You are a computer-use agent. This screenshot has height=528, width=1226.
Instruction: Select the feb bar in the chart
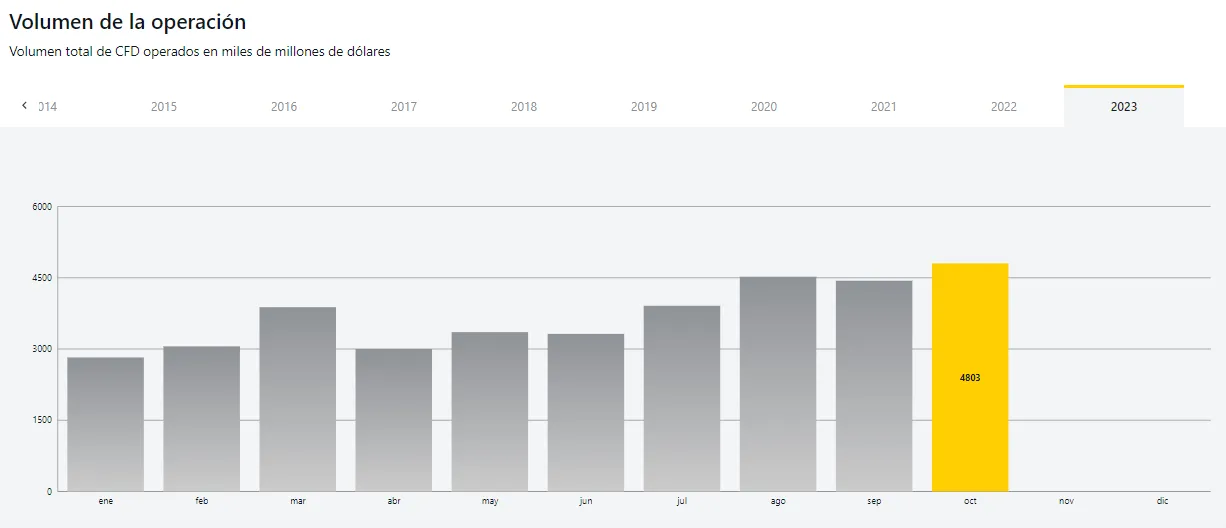coord(202,419)
